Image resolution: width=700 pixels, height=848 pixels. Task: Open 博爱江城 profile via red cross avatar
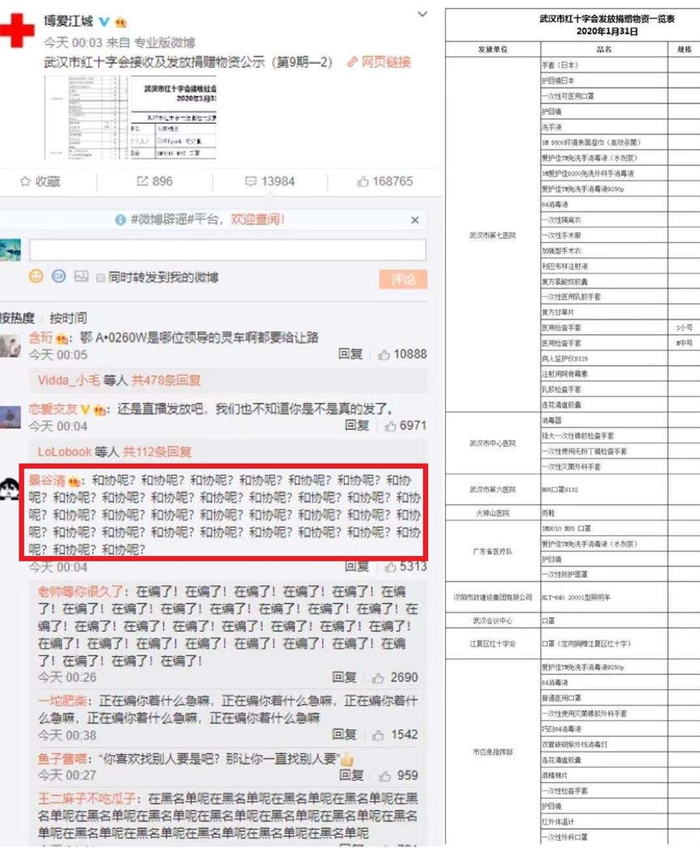pyautogui.click(x=15, y=30)
